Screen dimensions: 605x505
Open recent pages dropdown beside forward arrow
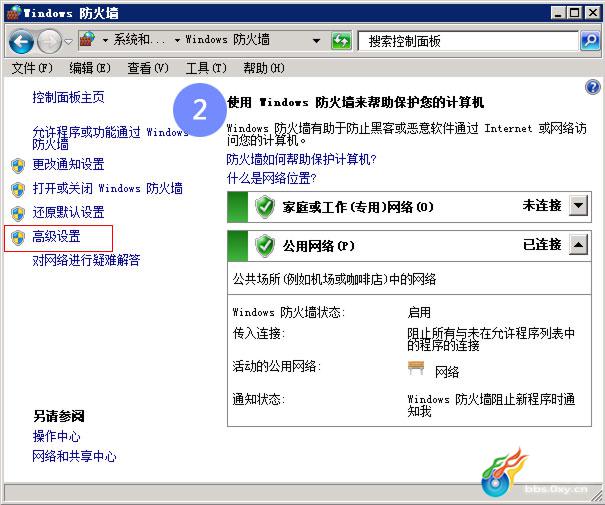68,41
